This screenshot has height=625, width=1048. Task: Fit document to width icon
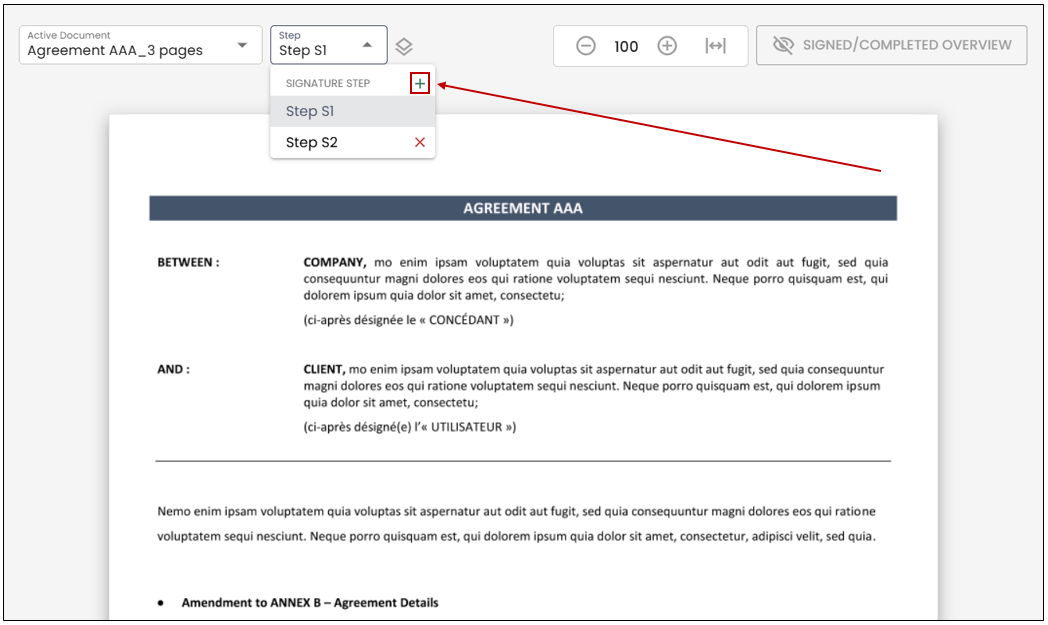pos(716,45)
